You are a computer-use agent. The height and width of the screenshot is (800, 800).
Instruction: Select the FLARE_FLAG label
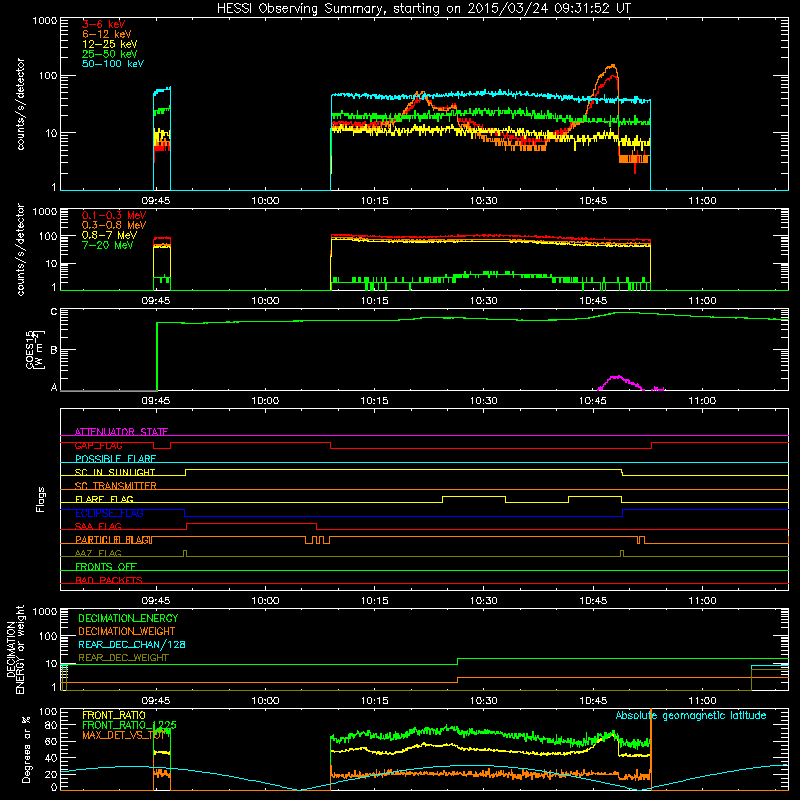[x=104, y=499]
